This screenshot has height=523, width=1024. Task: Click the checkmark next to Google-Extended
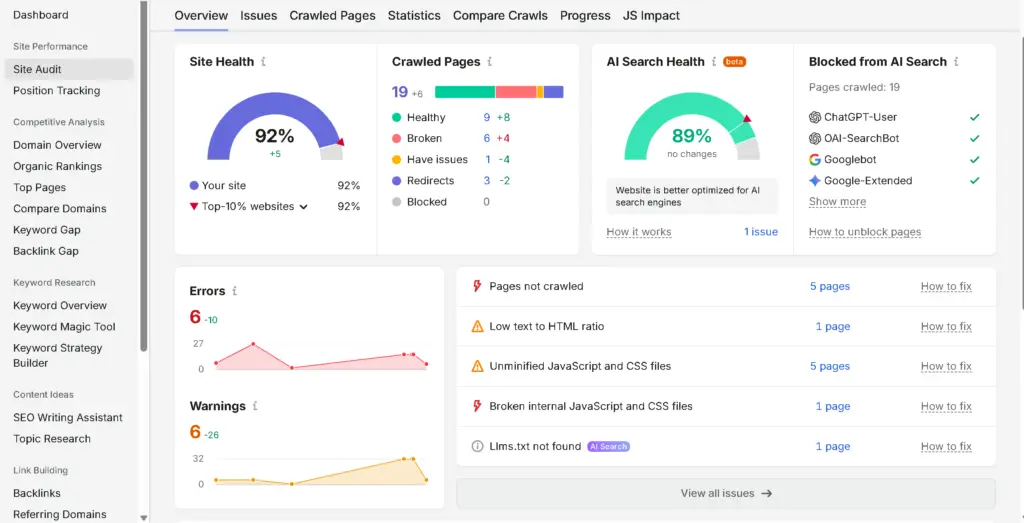click(974, 181)
